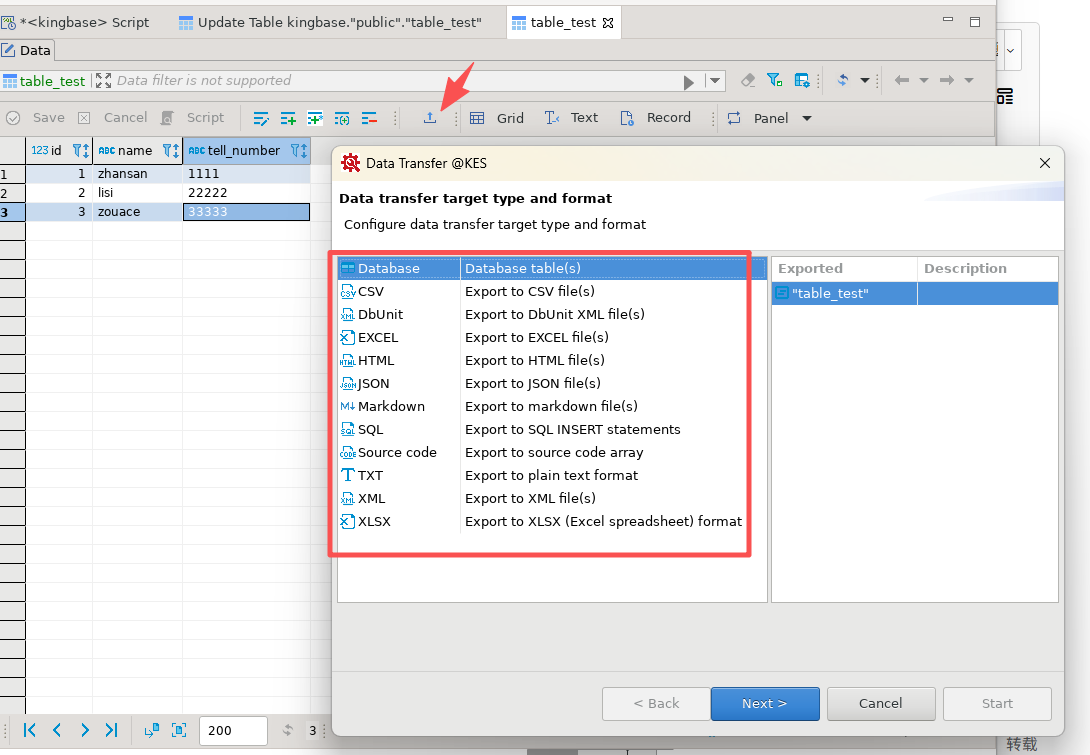The image size is (1090, 755).
Task: Click the fetch size field showing 200
Action: 232,730
